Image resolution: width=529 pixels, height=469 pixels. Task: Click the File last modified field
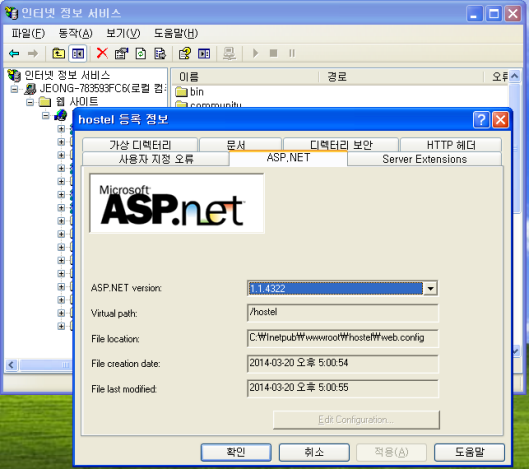point(343,388)
